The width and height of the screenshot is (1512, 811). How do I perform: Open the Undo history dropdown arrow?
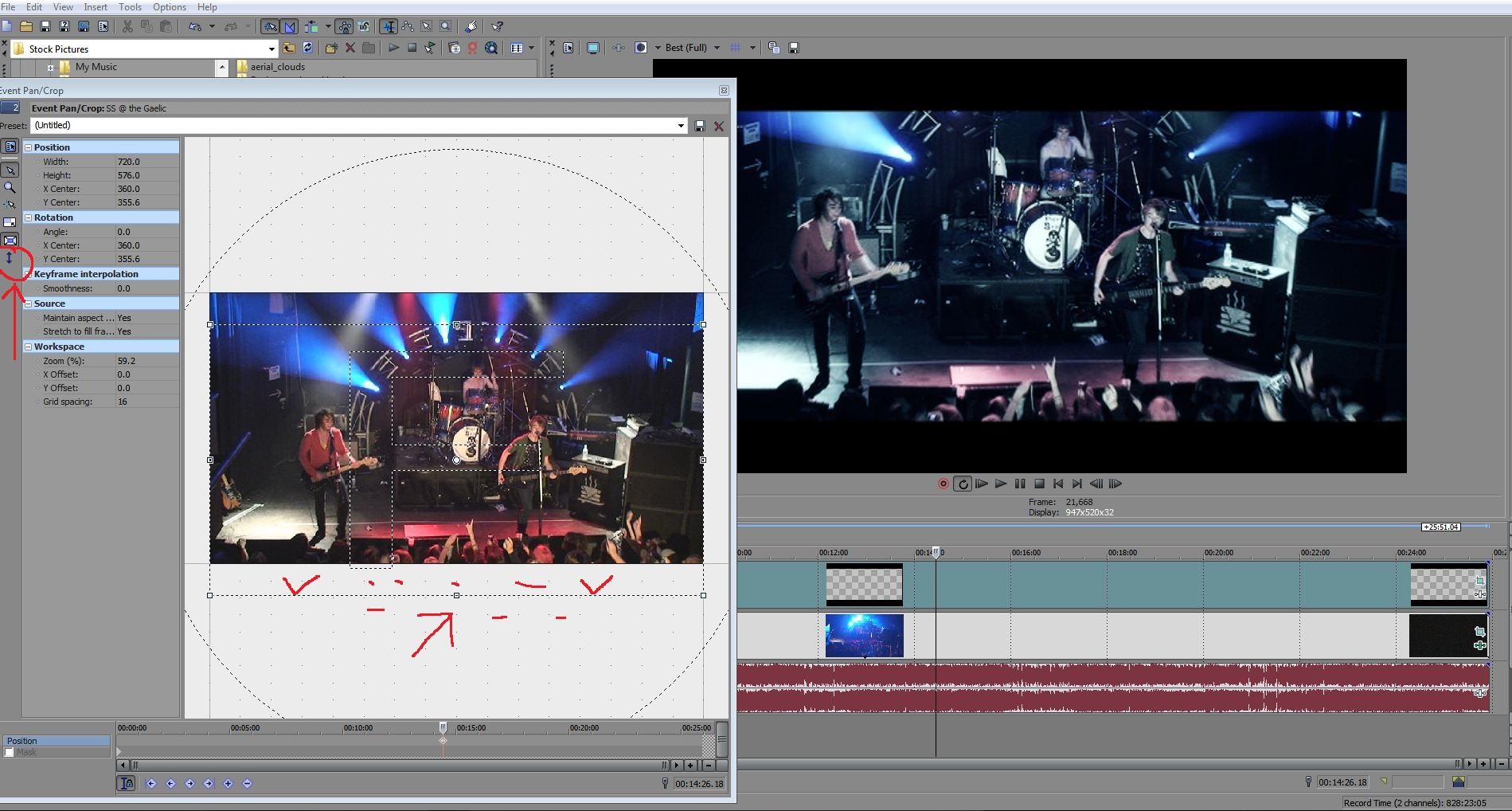click(212, 26)
